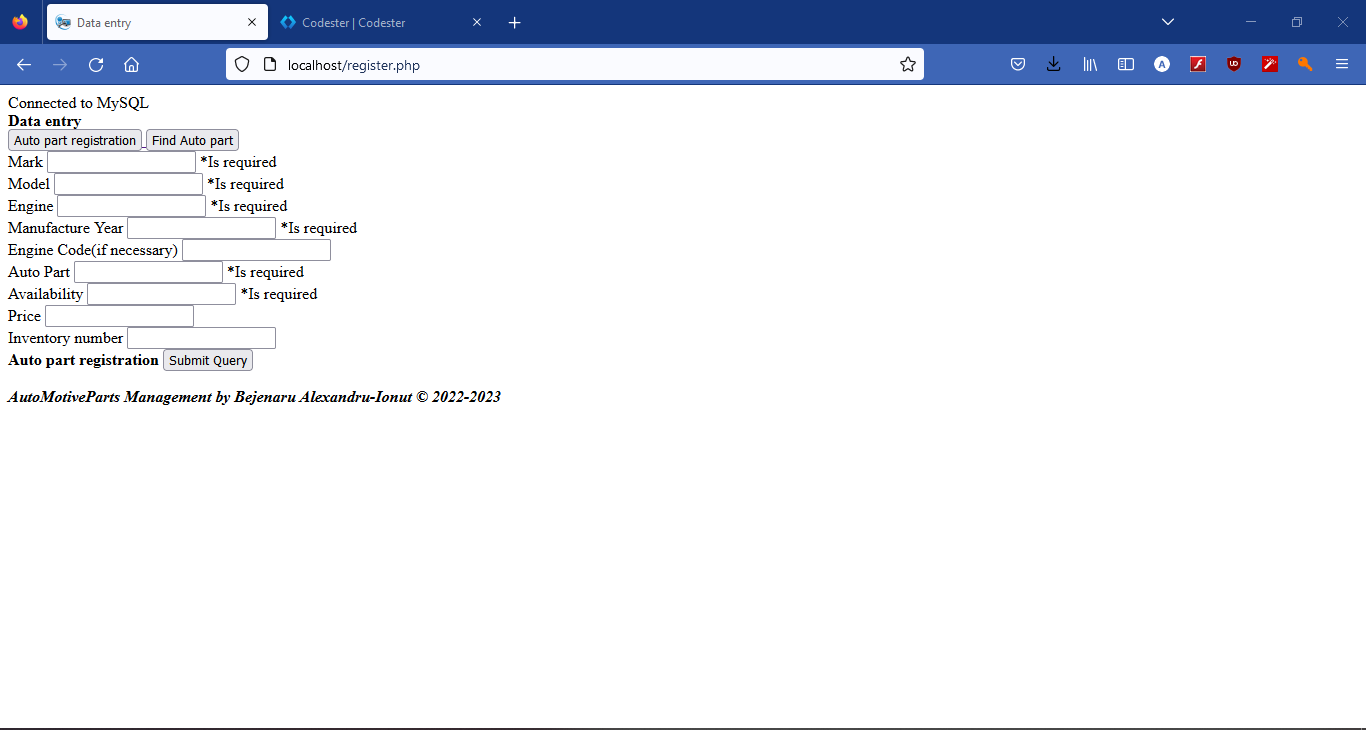Switch to the Codester tab
Screen dimensions: 1366x730
coord(370,22)
